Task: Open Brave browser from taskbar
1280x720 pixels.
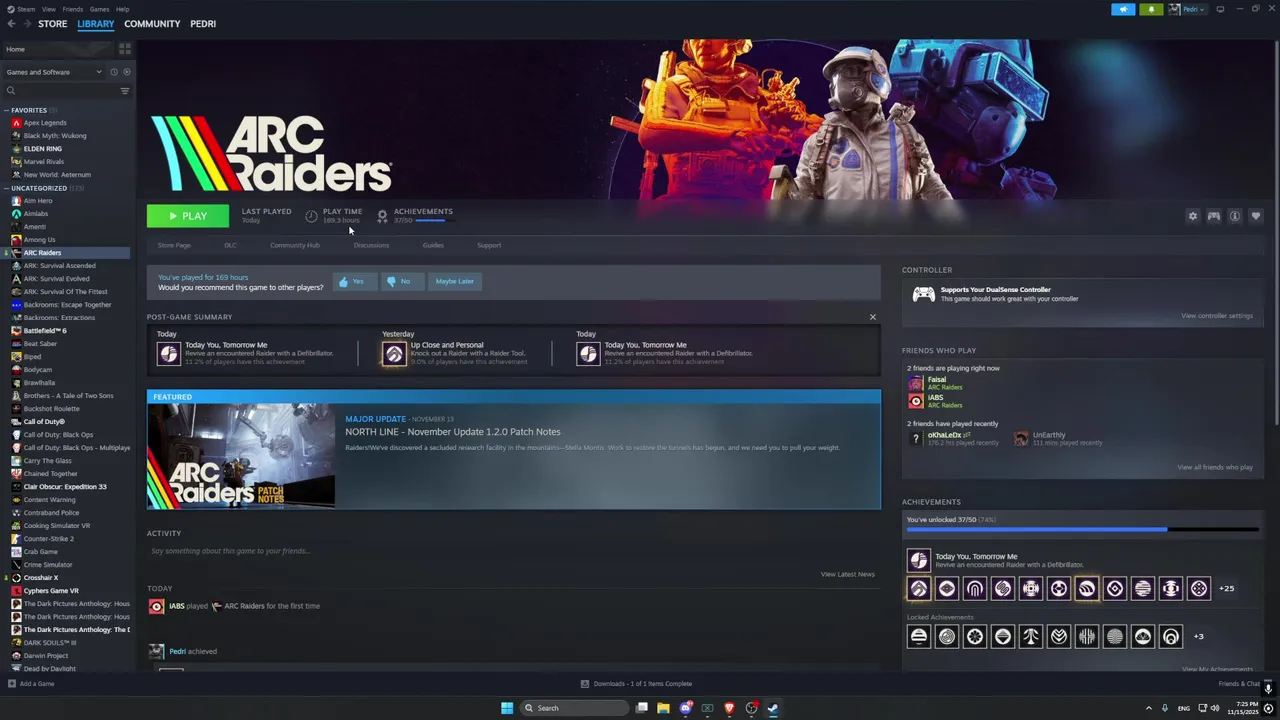Action: click(729, 708)
